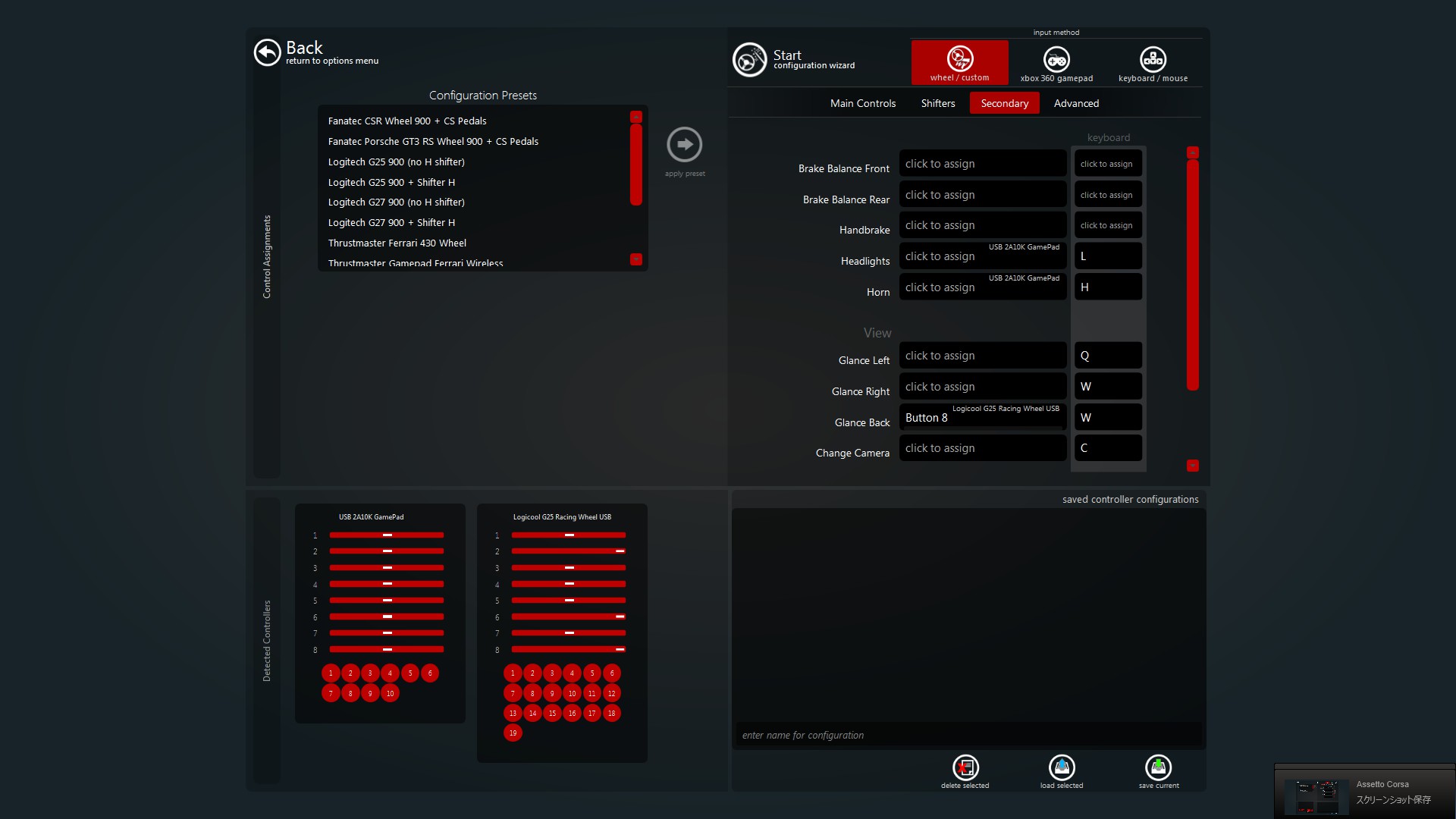Select Logitech G27 900 + Shifter H preset
This screenshot has height=819, width=1456.
(x=391, y=222)
